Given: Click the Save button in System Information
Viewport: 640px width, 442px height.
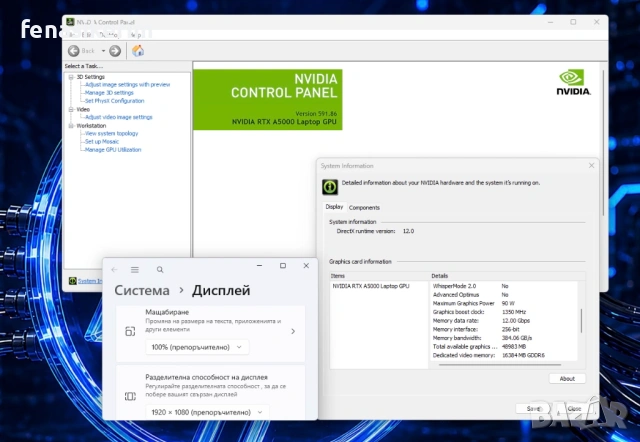Looking at the screenshot, I should [x=533, y=409].
